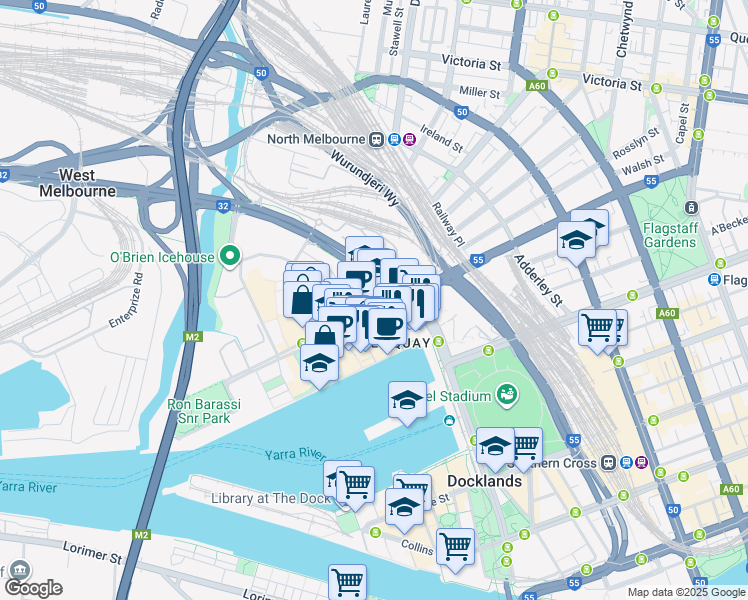Screen dimensions: 748x600
Task: Click the O'Brien Icehouse green location pin
Action: (229, 257)
